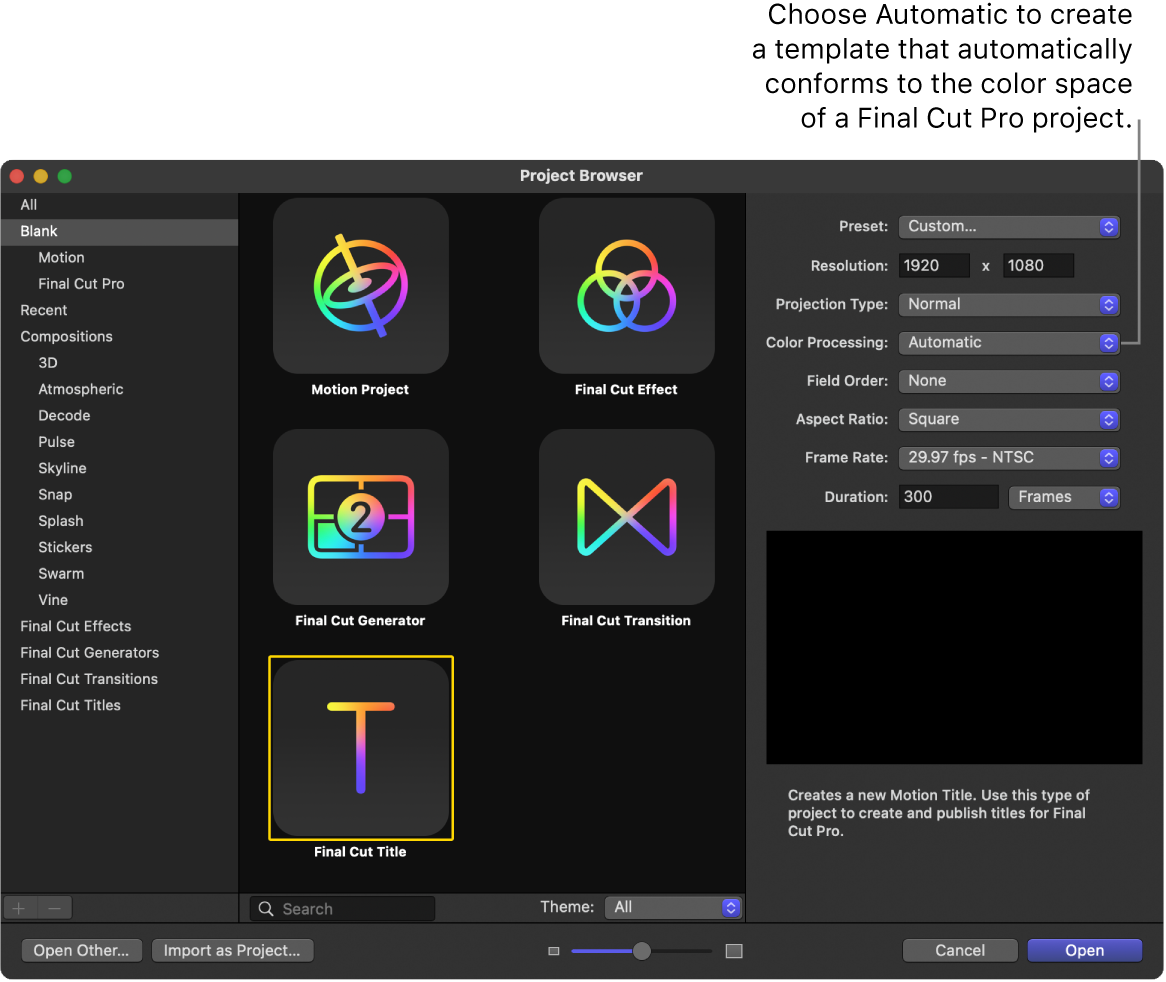
Task: Open the Color Processing dropdown
Action: click(x=1008, y=342)
